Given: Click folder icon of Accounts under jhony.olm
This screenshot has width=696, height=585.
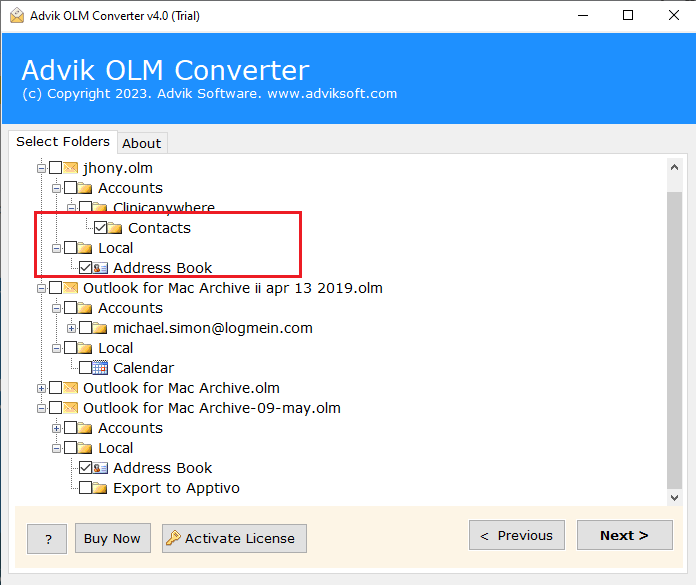Looking at the screenshot, I should [x=85, y=188].
